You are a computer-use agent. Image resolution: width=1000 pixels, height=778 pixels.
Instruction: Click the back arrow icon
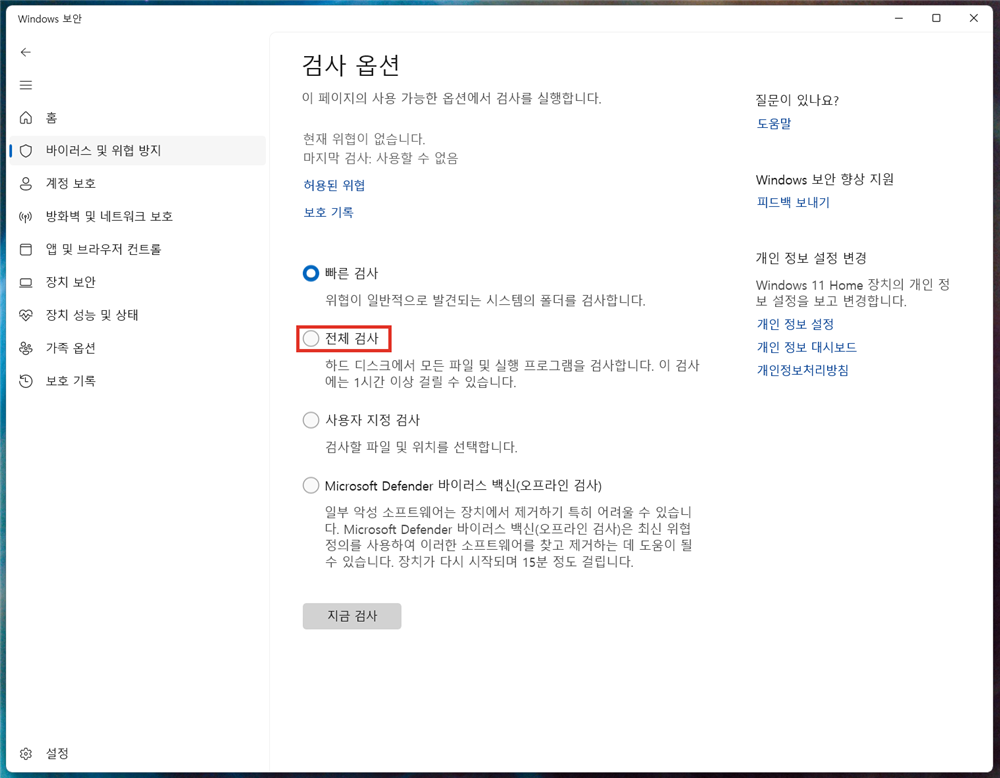coord(26,52)
